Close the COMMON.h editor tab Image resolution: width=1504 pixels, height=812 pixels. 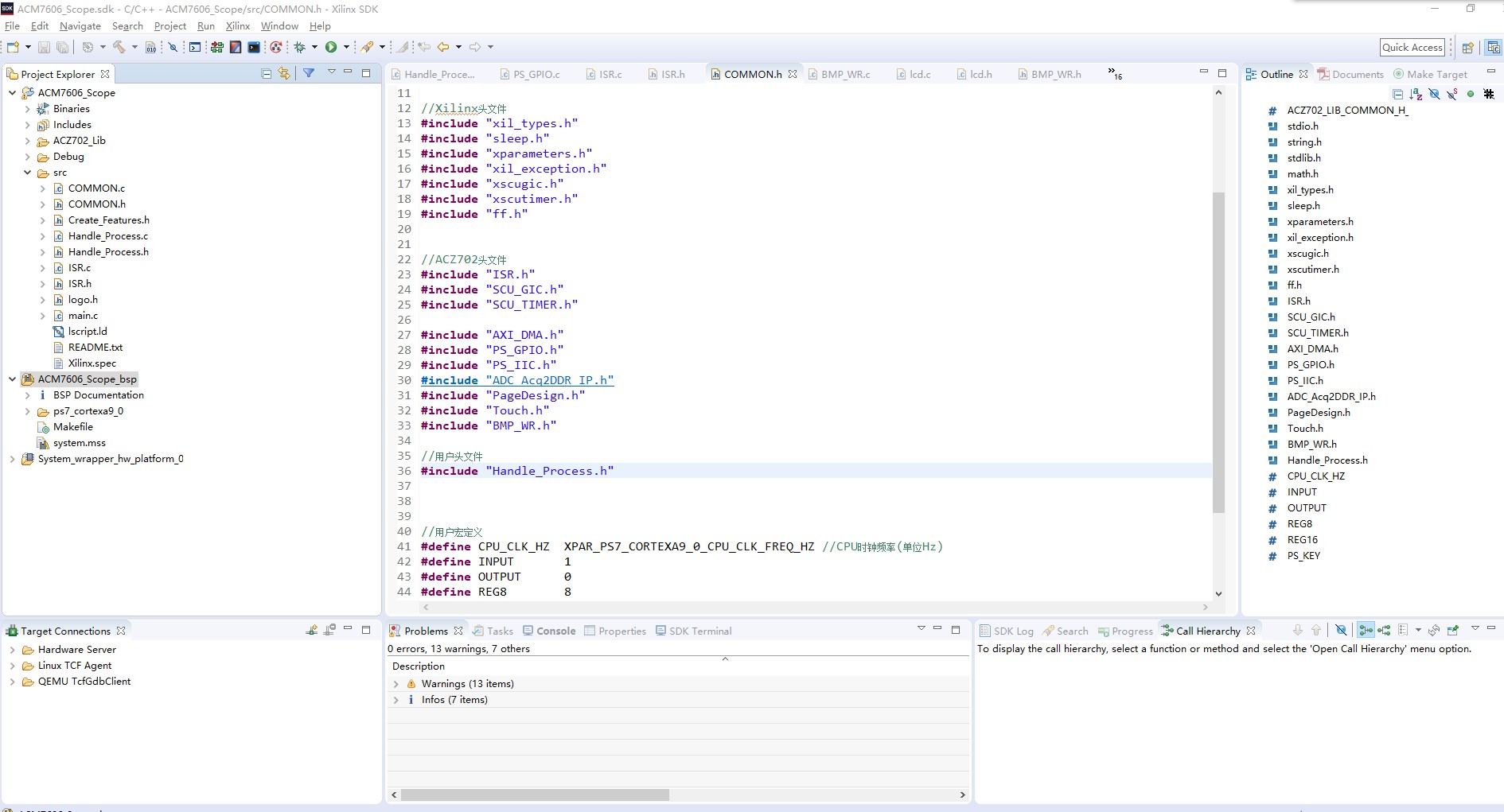pos(793,74)
